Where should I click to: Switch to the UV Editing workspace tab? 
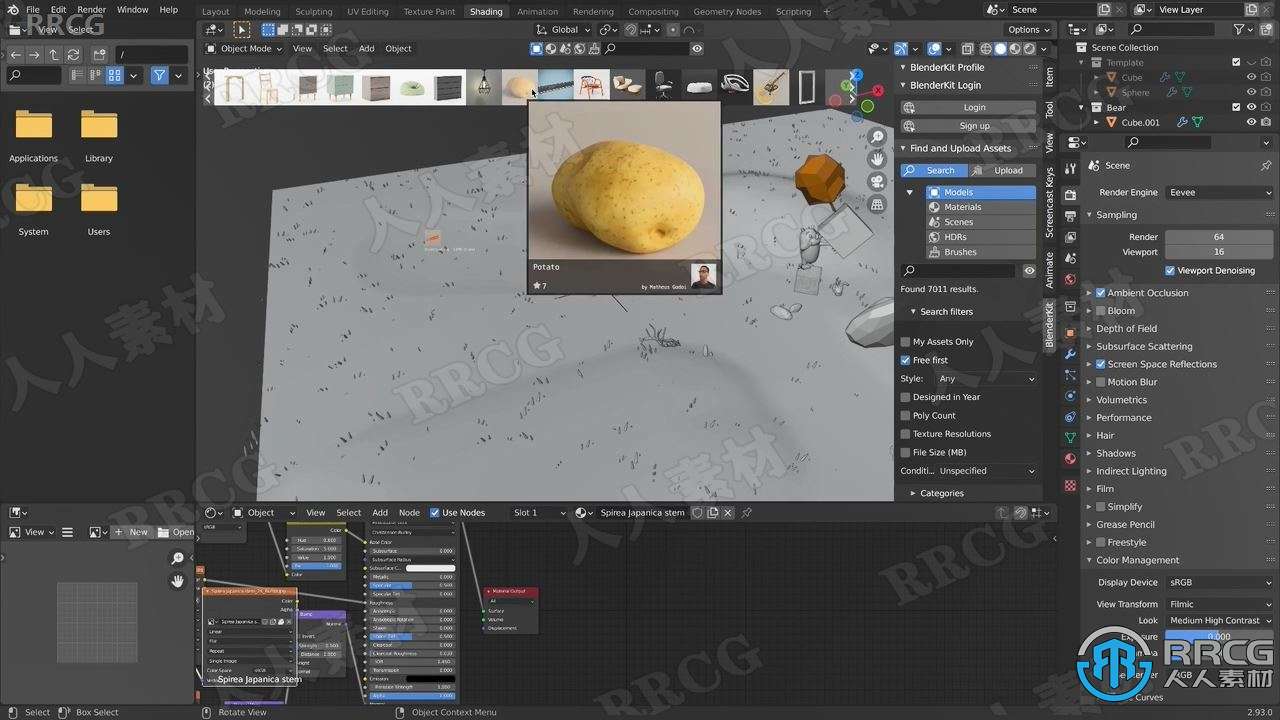(367, 12)
